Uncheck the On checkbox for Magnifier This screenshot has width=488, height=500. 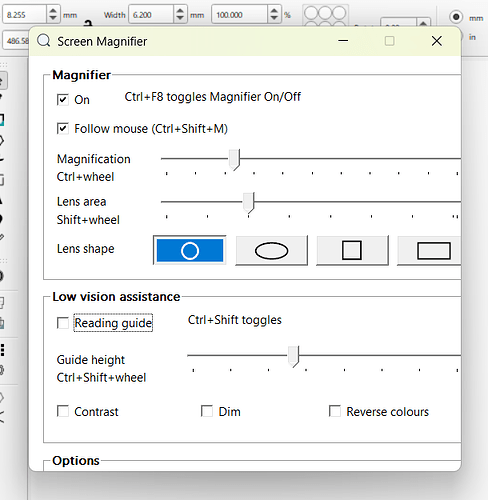[63, 100]
